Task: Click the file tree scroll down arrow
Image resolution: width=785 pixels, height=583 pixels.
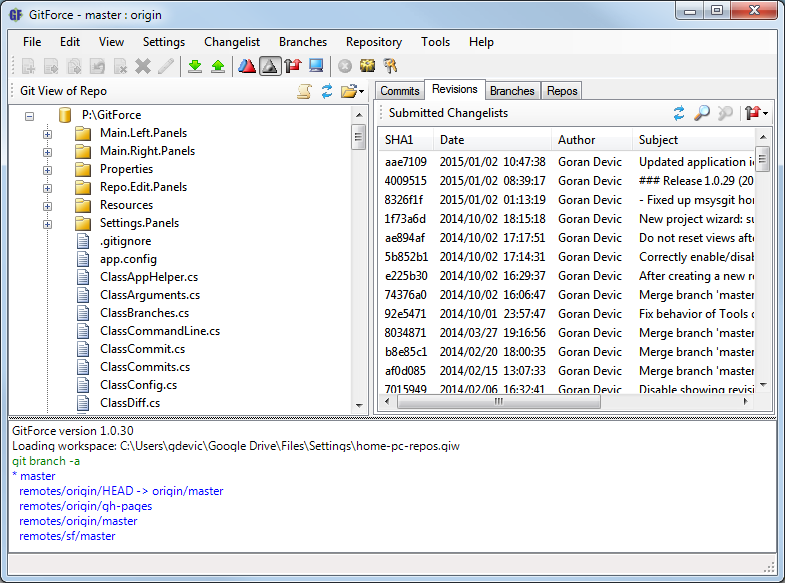Action: click(x=359, y=406)
